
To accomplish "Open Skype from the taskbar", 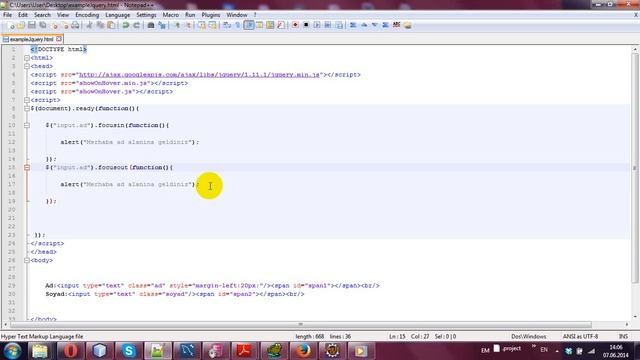I will [x=129, y=351].
